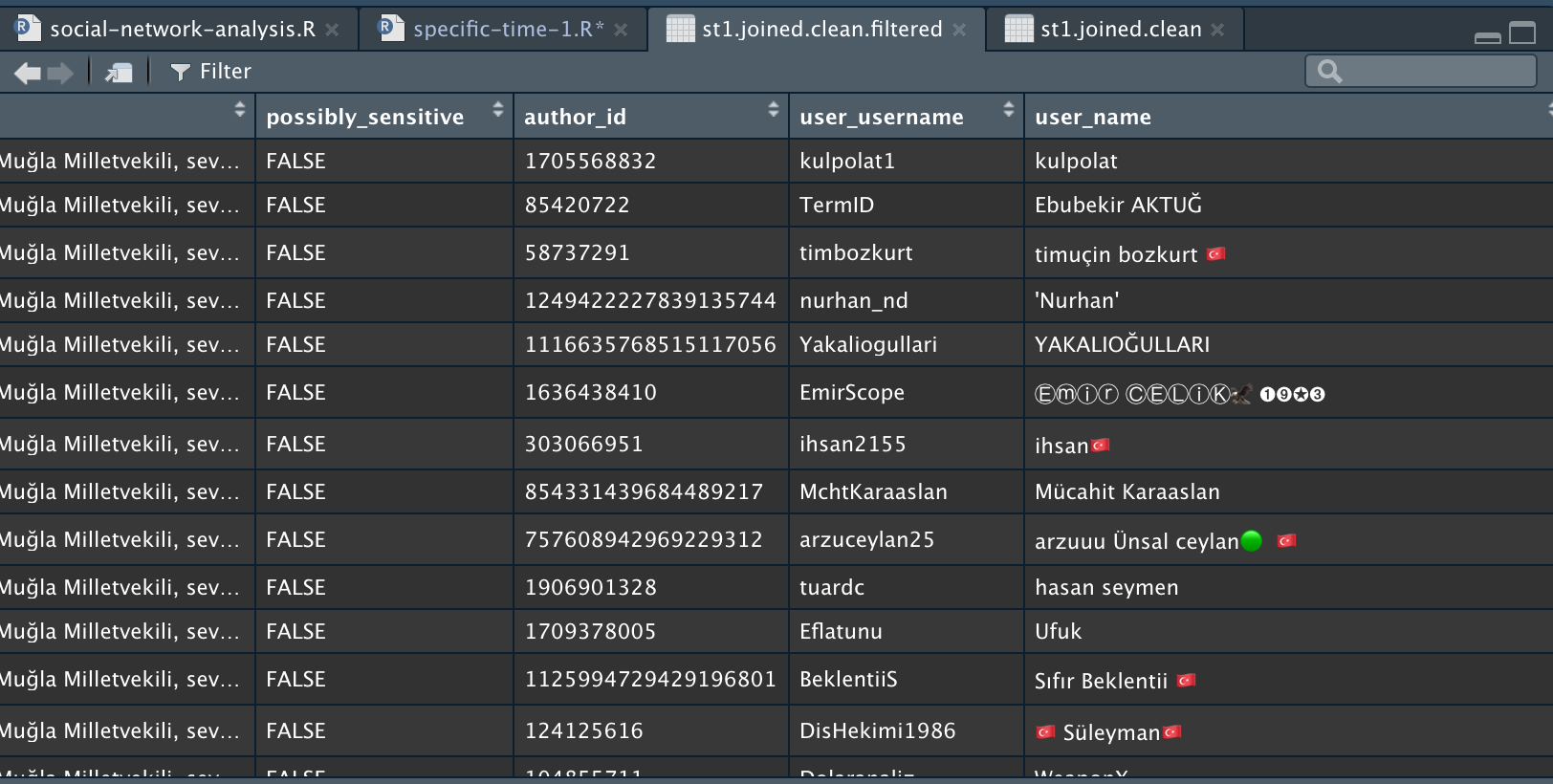The image size is (1553, 784).
Task: Toggle the Filter button
Action: 210,72
